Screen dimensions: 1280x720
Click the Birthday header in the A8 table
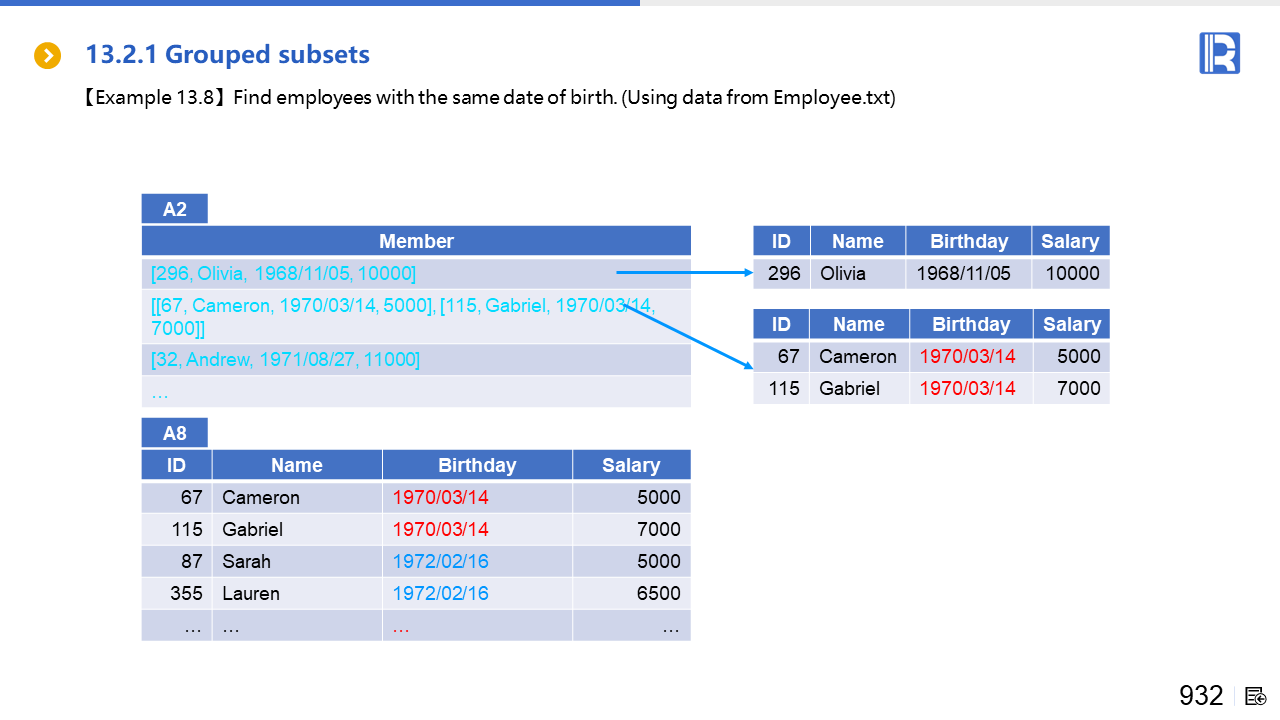[477, 465]
